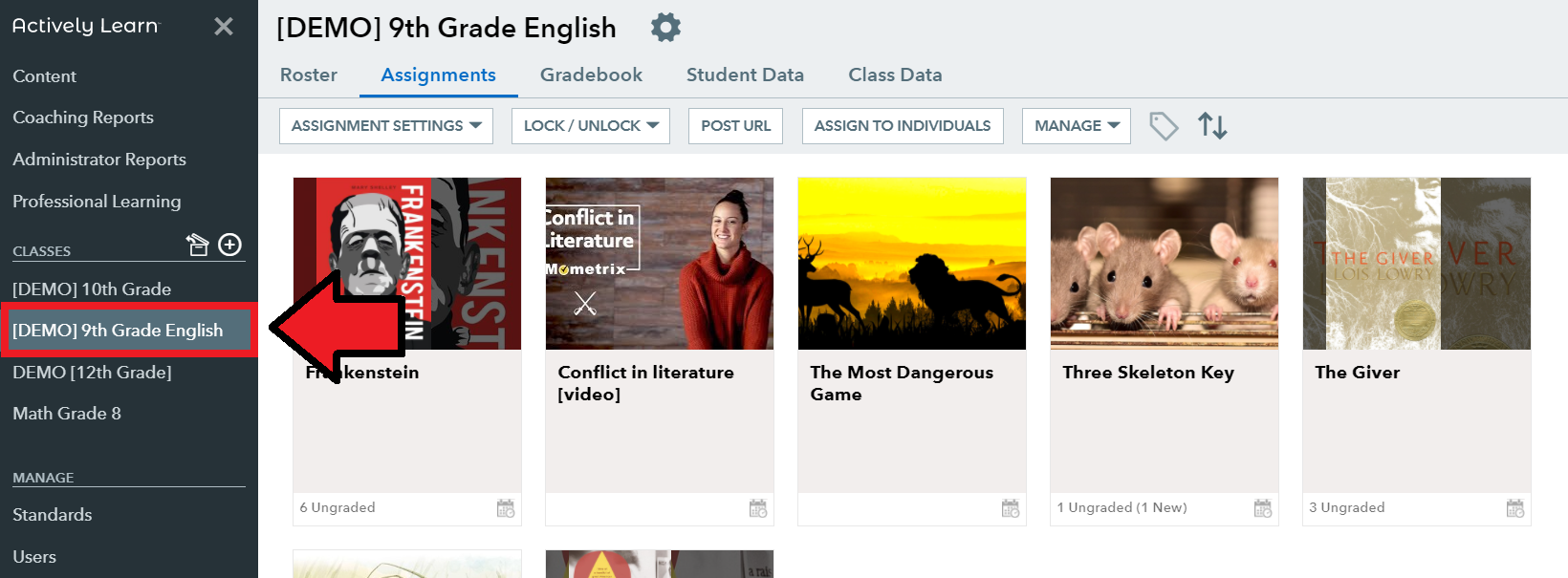Open the Gradebook tab

591,75
